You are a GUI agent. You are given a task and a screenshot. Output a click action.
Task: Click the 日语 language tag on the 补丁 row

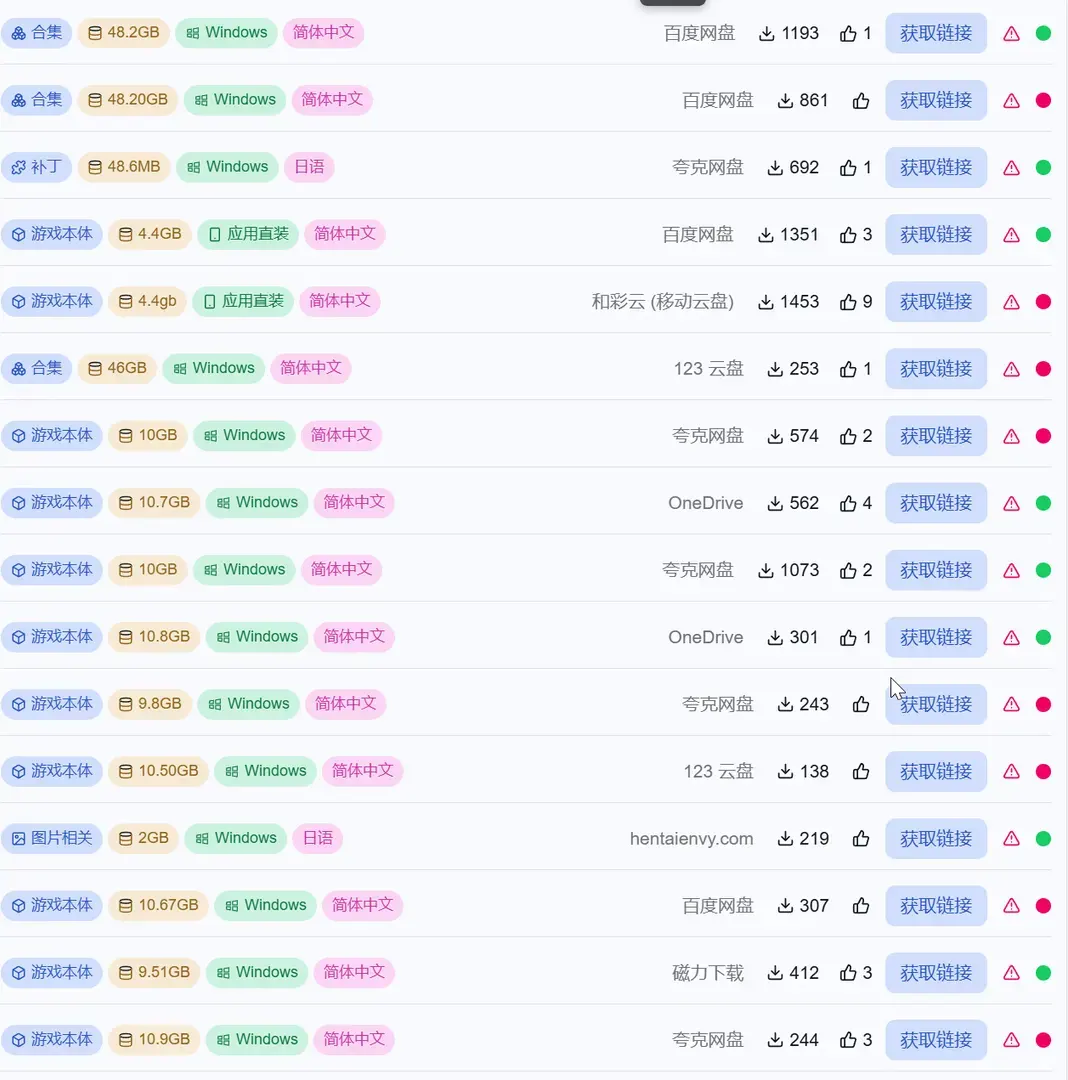309,167
